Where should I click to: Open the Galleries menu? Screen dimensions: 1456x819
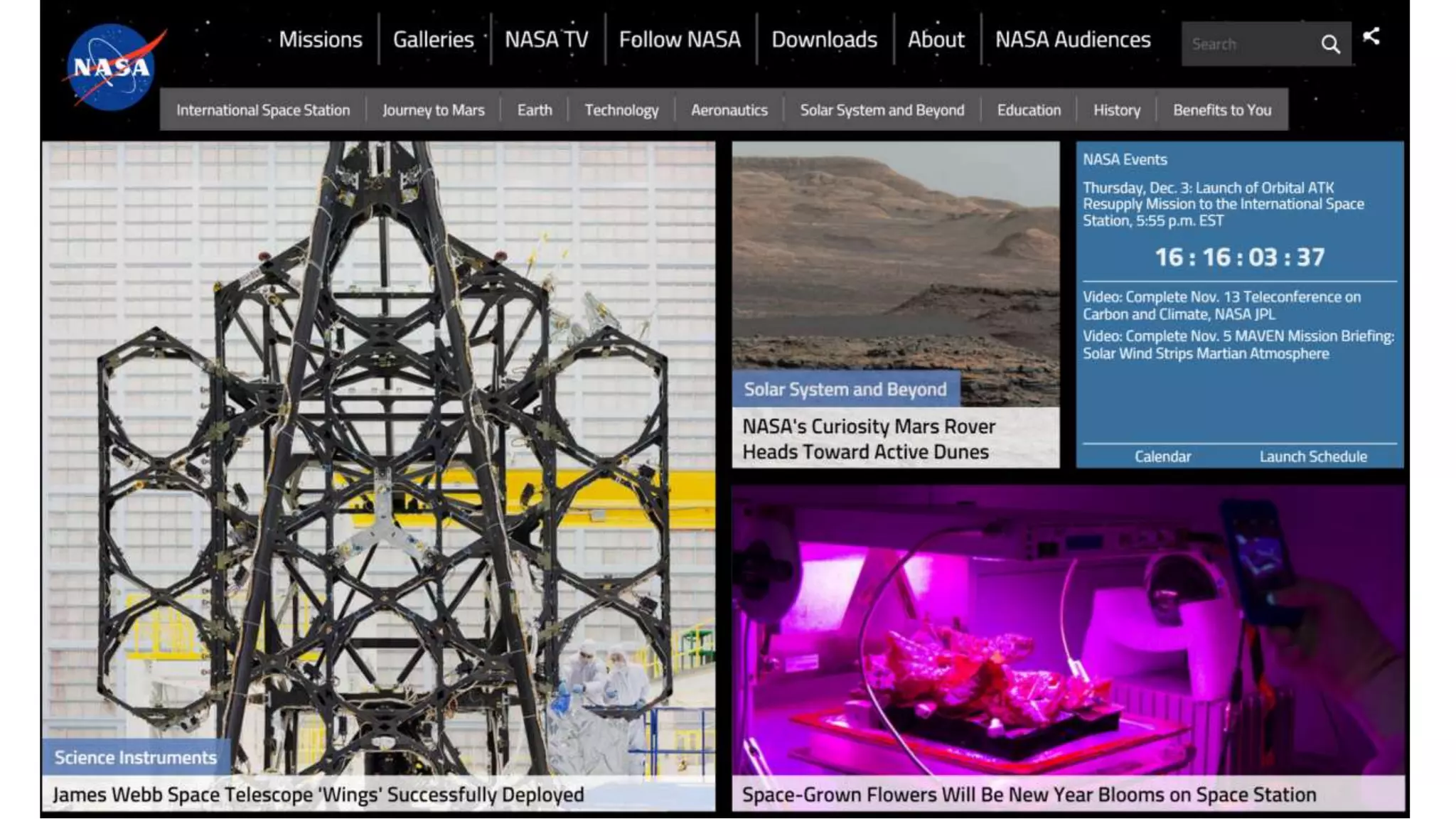(x=433, y=40)
